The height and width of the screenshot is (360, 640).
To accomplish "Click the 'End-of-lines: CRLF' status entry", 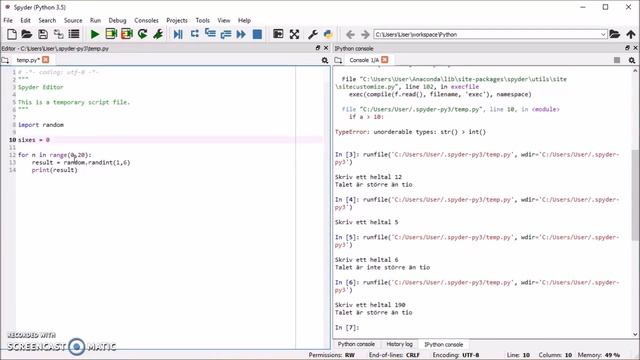I will pyautogui.click(x=394, y=355).
